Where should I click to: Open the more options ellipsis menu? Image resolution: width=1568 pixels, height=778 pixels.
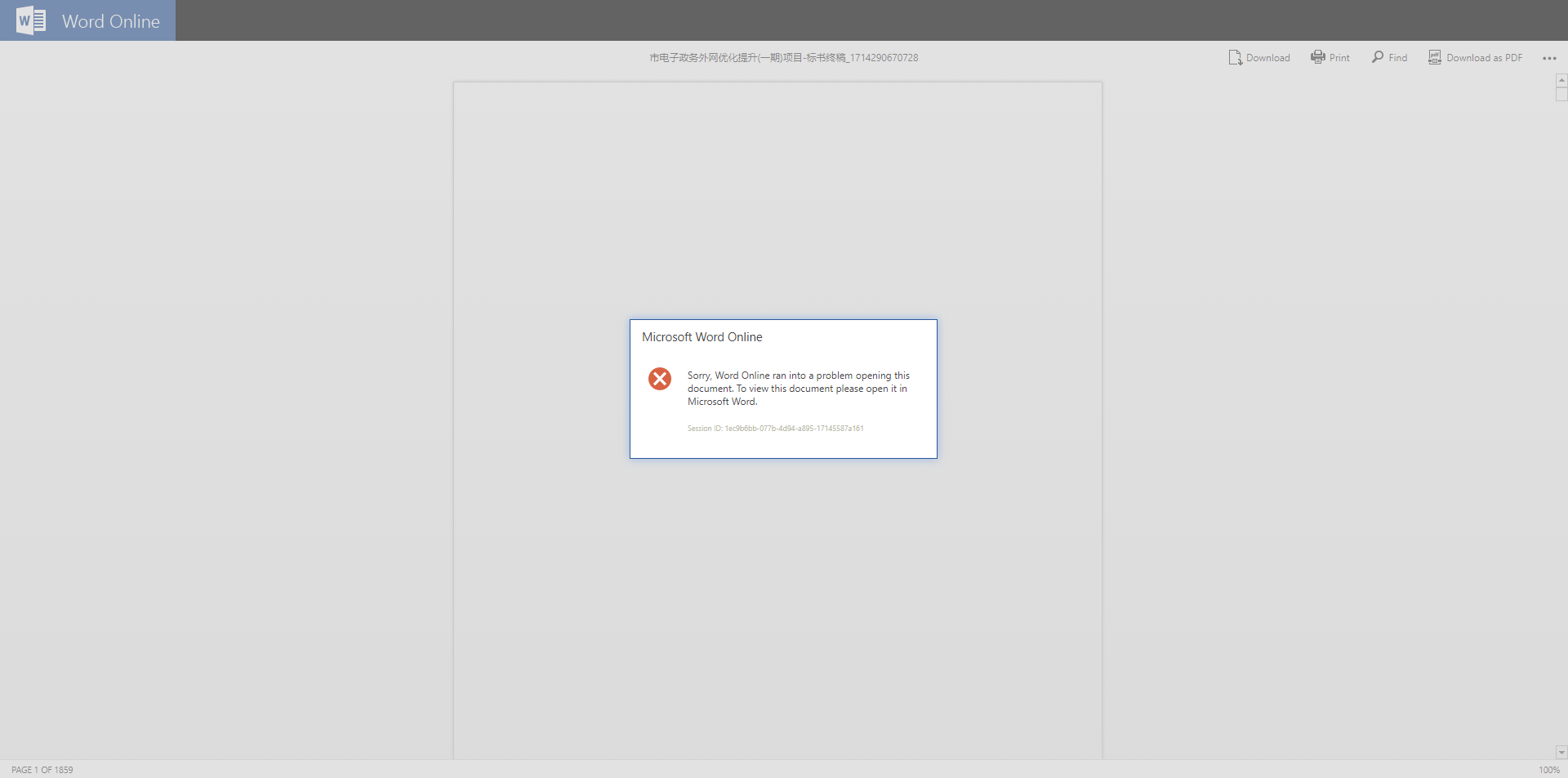point(1549,58)
